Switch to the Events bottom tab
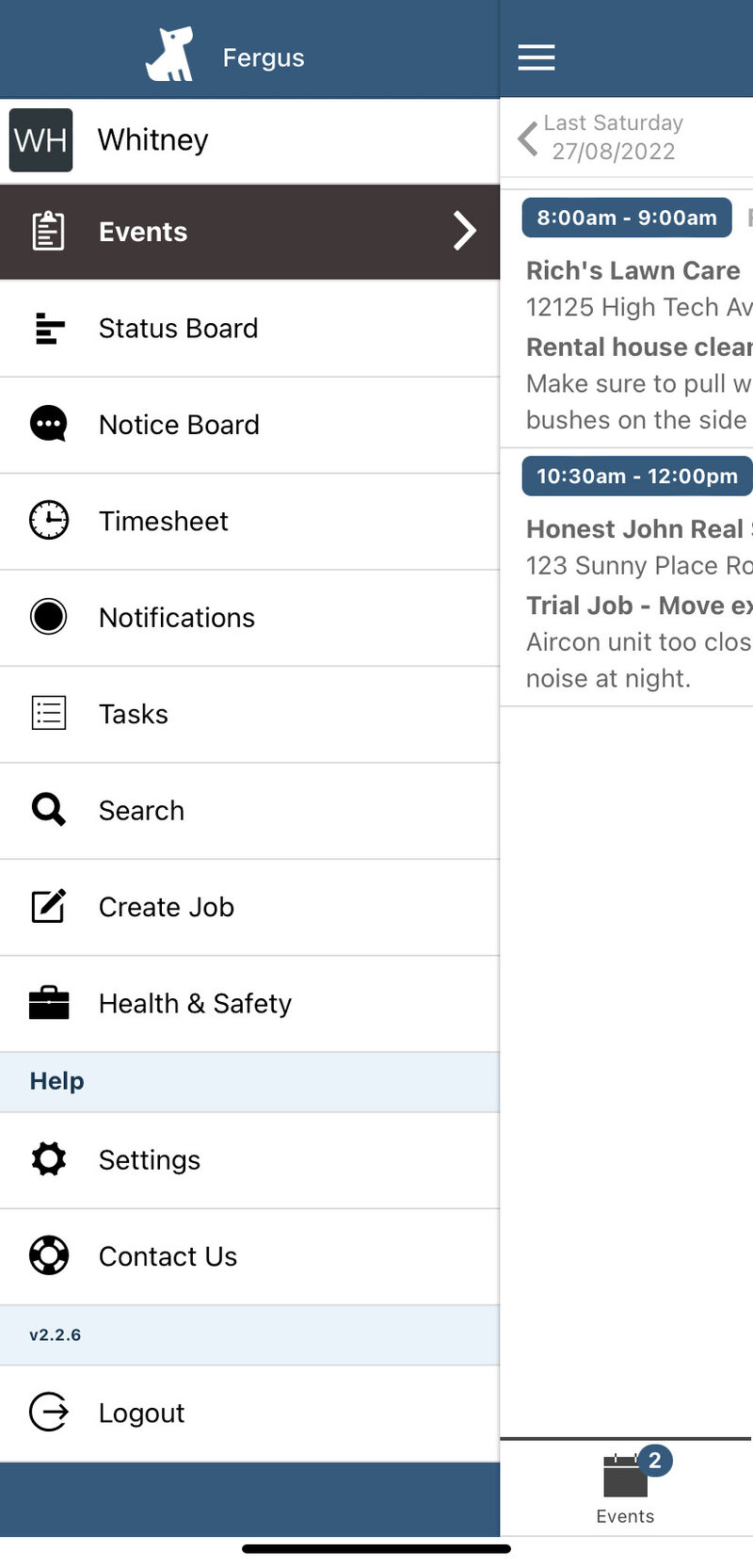 pyautogui.click(x=626, y=1488)
